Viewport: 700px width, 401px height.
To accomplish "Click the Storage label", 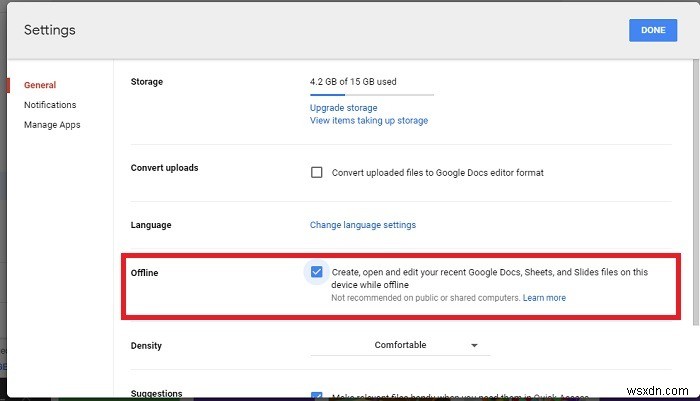I will coord(146,82).
